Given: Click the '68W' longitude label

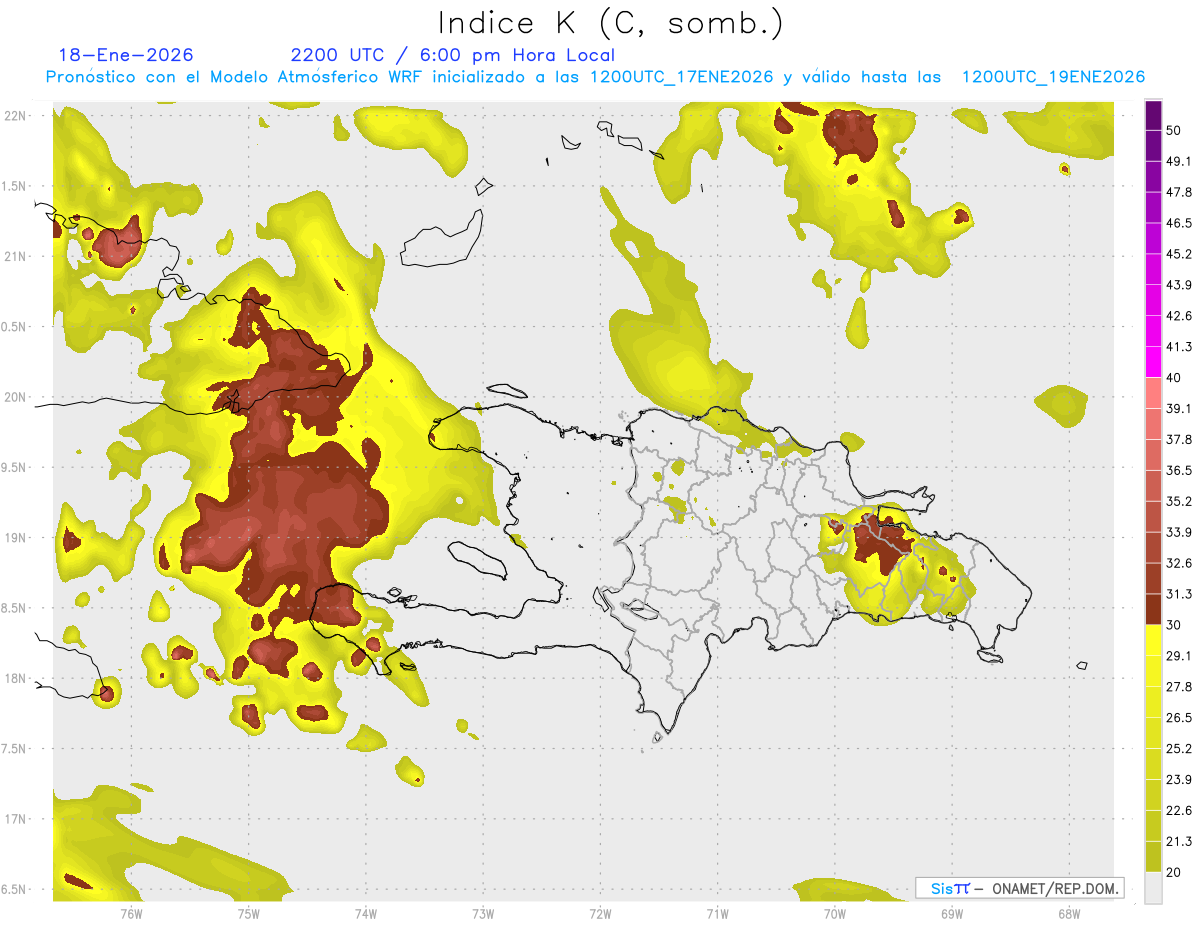Looking at the screenshot, I should pos(1069,913).
